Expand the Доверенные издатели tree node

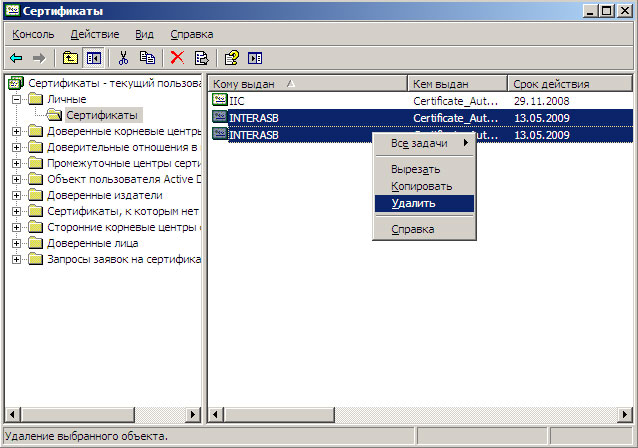pyautogui.click(x=17, y=195)
